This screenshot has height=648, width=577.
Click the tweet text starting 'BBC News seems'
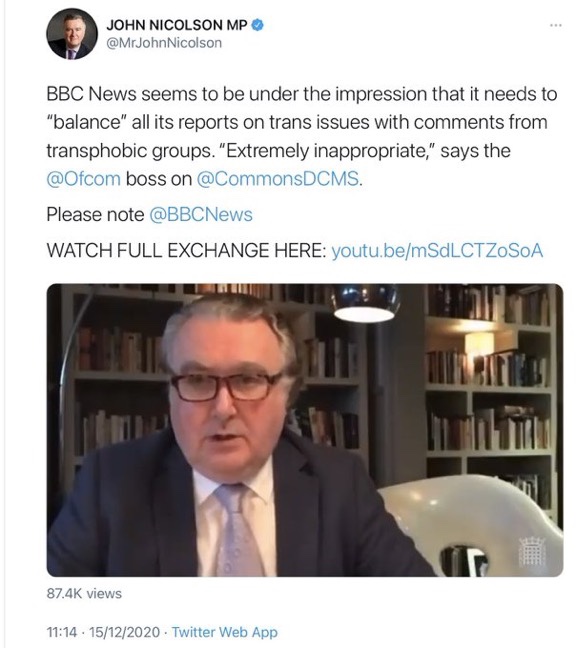point(302,136)
